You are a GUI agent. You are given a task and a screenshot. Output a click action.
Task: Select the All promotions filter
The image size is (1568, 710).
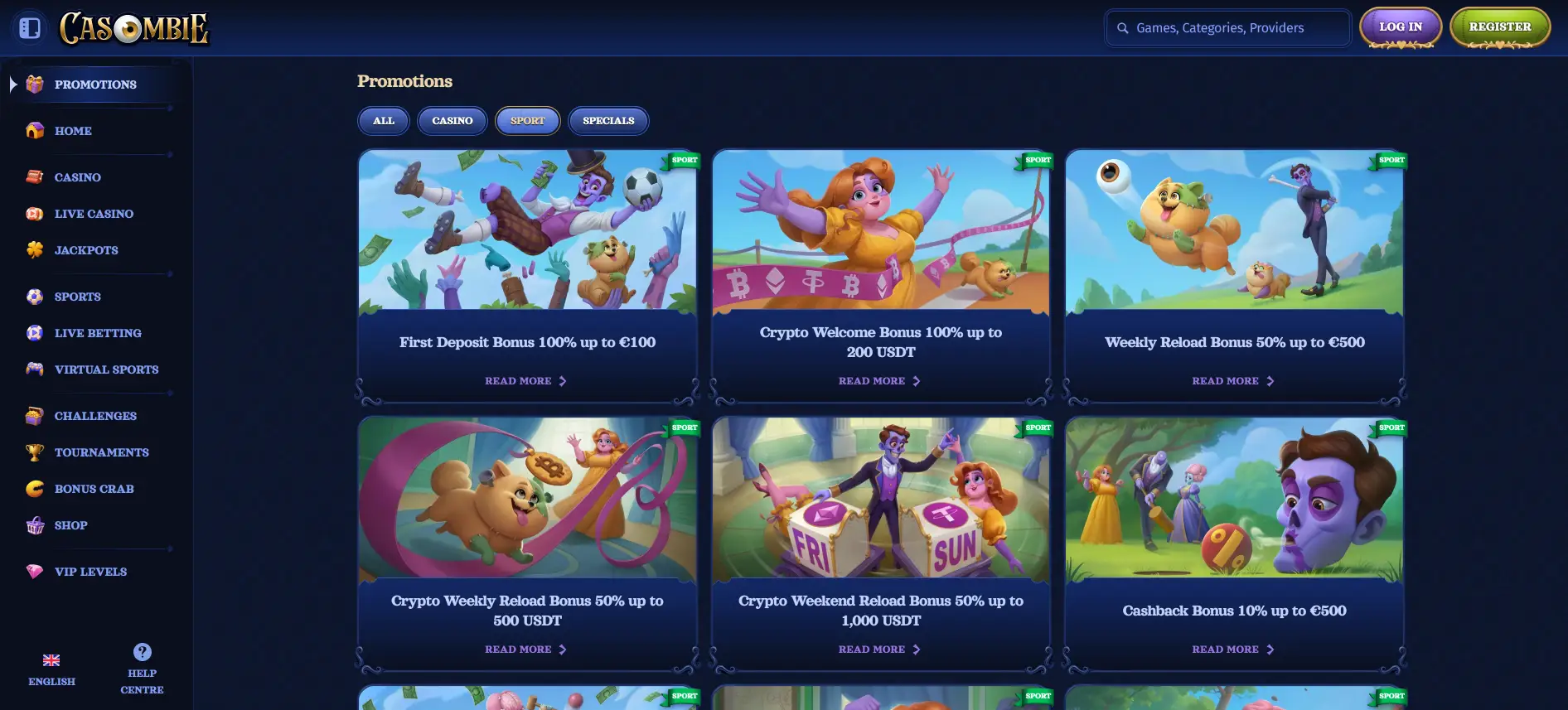(x=384, y=121)
